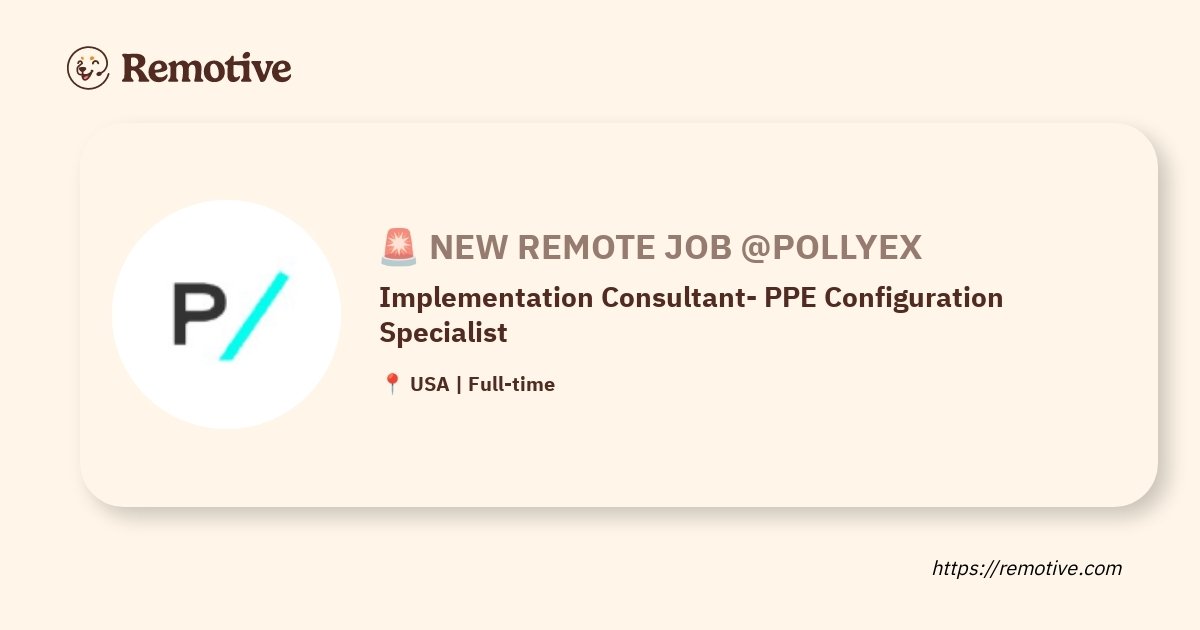
Task: Click the word NEW after siren
Action: pos(468,247)
